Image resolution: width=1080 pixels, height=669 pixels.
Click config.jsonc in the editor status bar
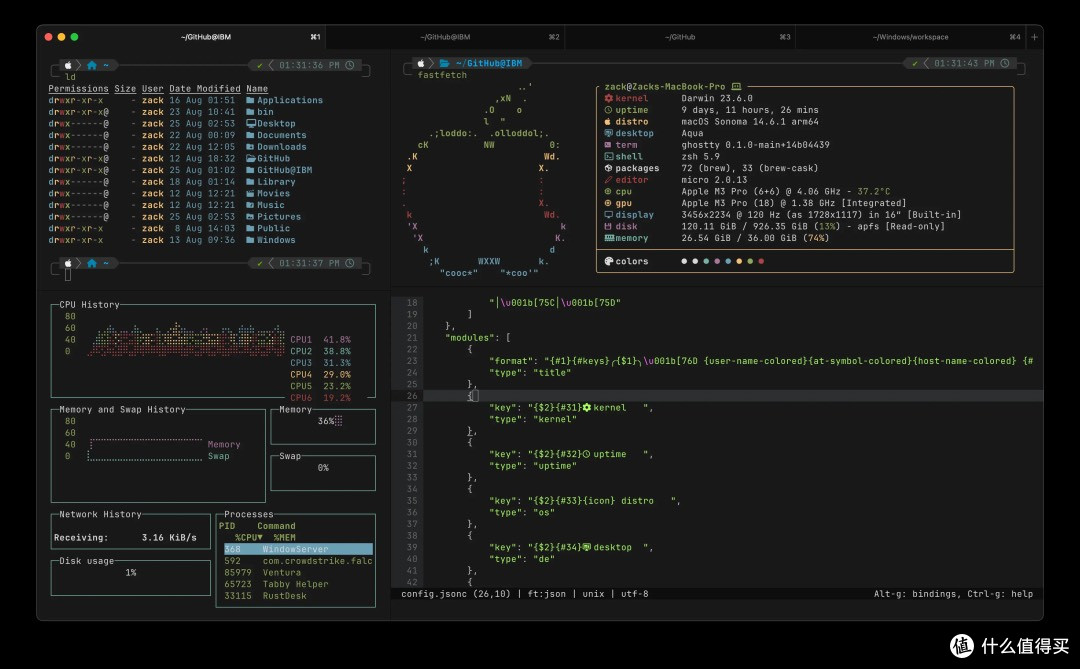tap(434, 594)
